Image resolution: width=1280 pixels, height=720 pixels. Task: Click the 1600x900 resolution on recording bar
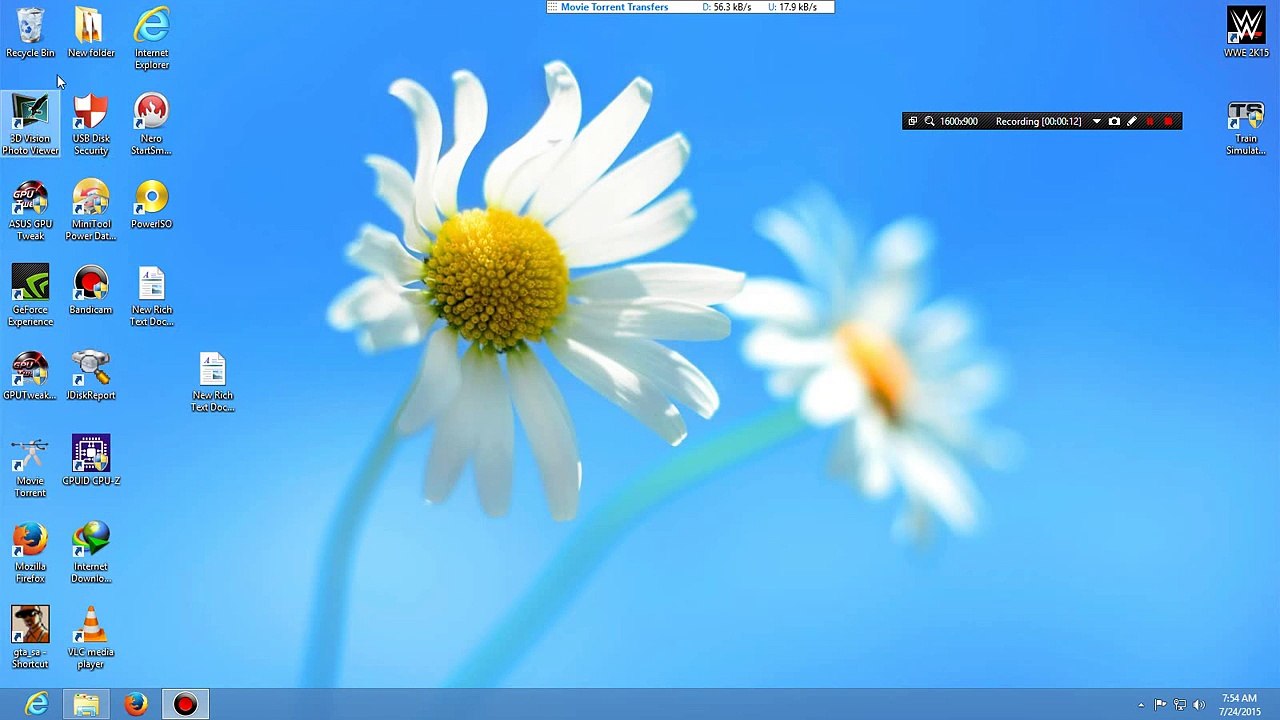pos(959,121)
